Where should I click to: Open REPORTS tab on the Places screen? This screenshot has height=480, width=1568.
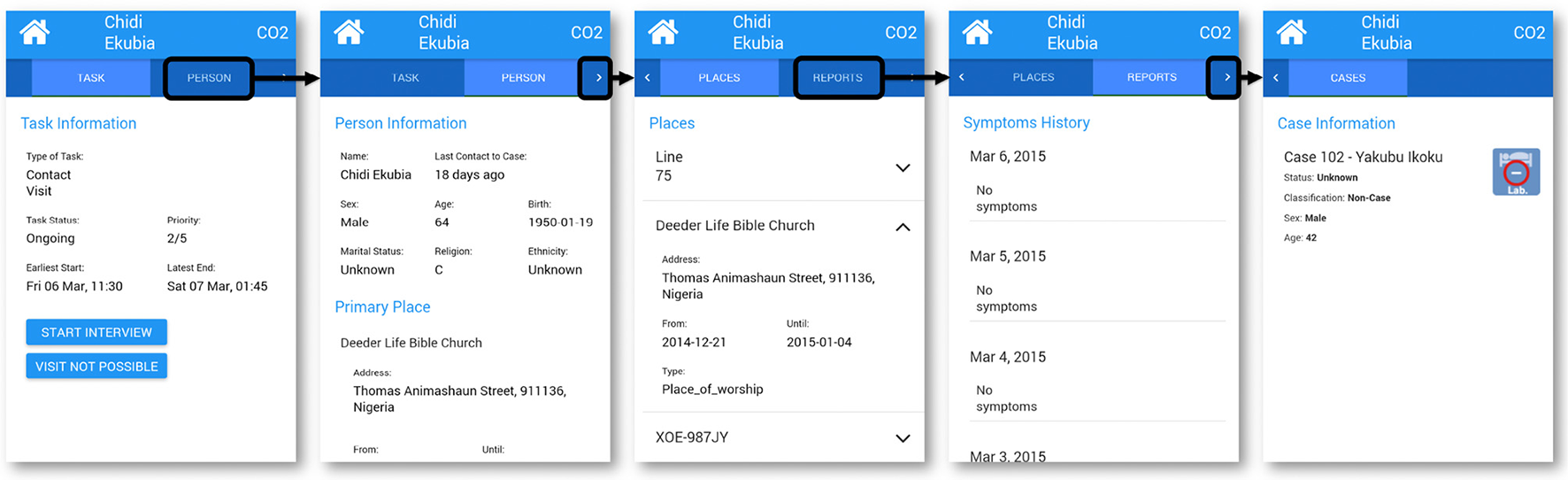(837, 78)
